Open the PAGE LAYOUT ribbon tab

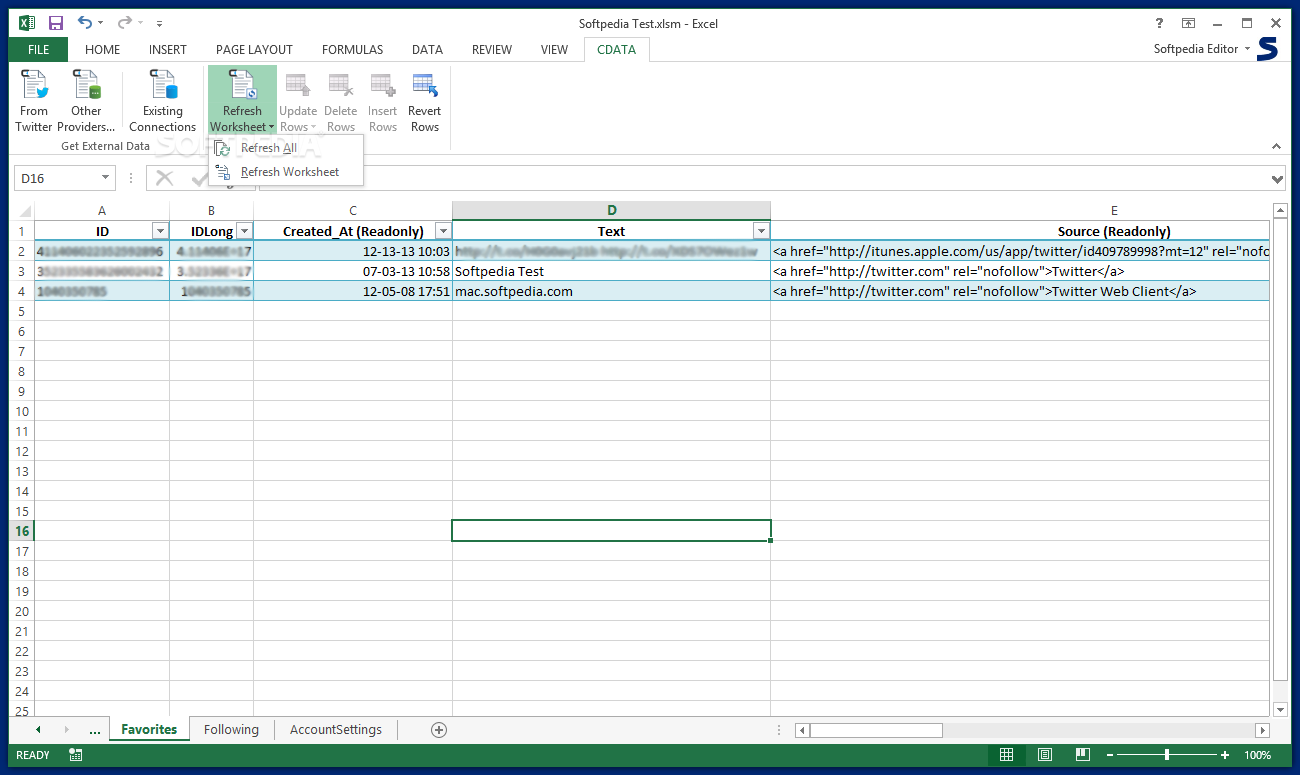click(x=254, y=49)
